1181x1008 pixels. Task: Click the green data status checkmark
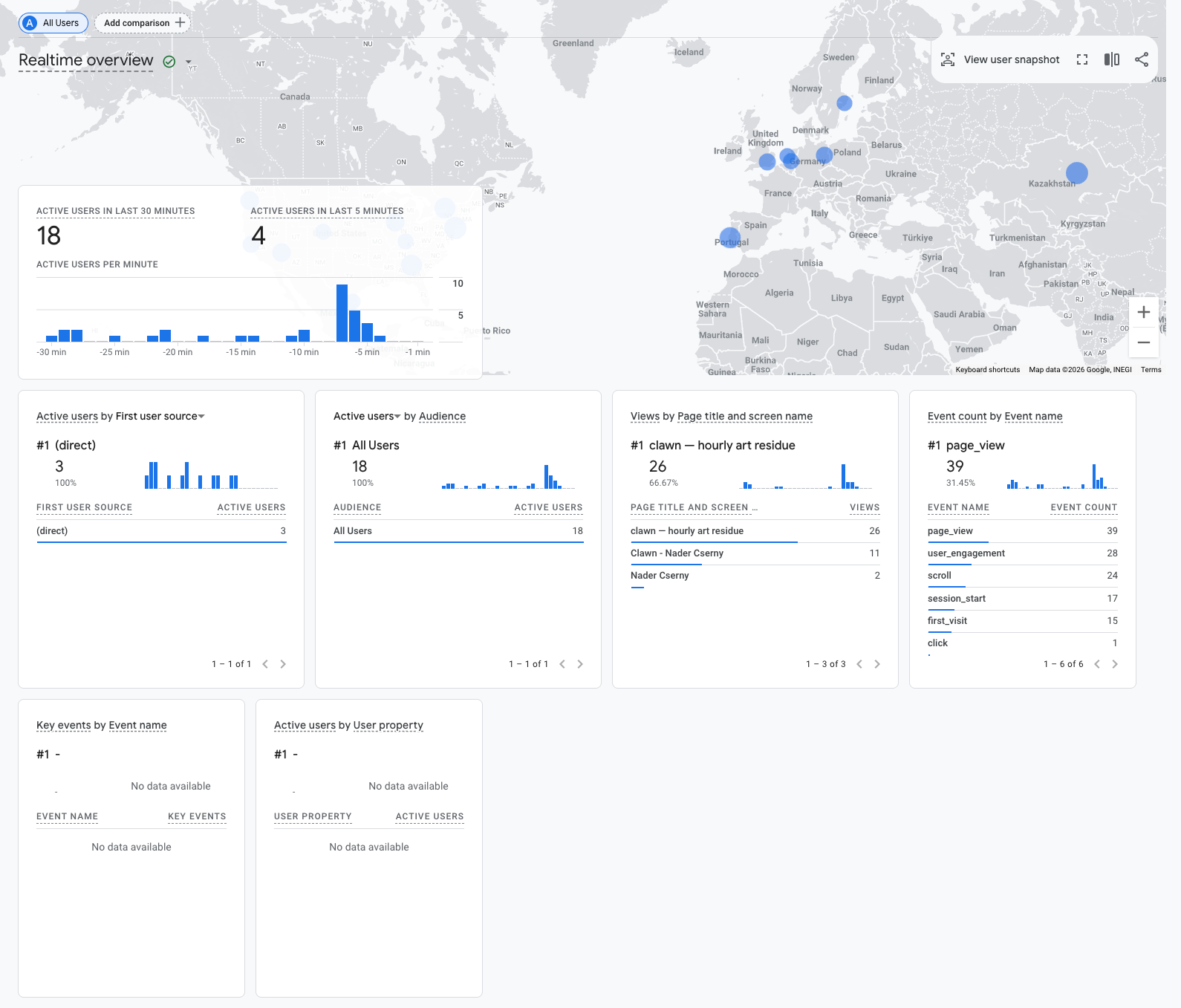[169, 62]
